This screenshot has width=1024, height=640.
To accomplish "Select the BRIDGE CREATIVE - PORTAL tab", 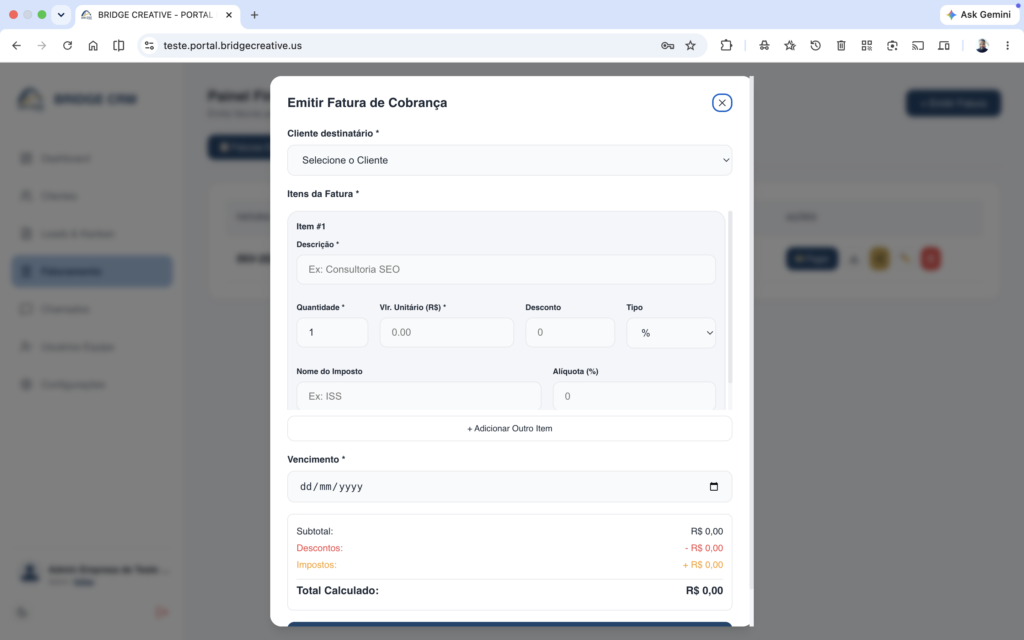I will coord(157,14).
